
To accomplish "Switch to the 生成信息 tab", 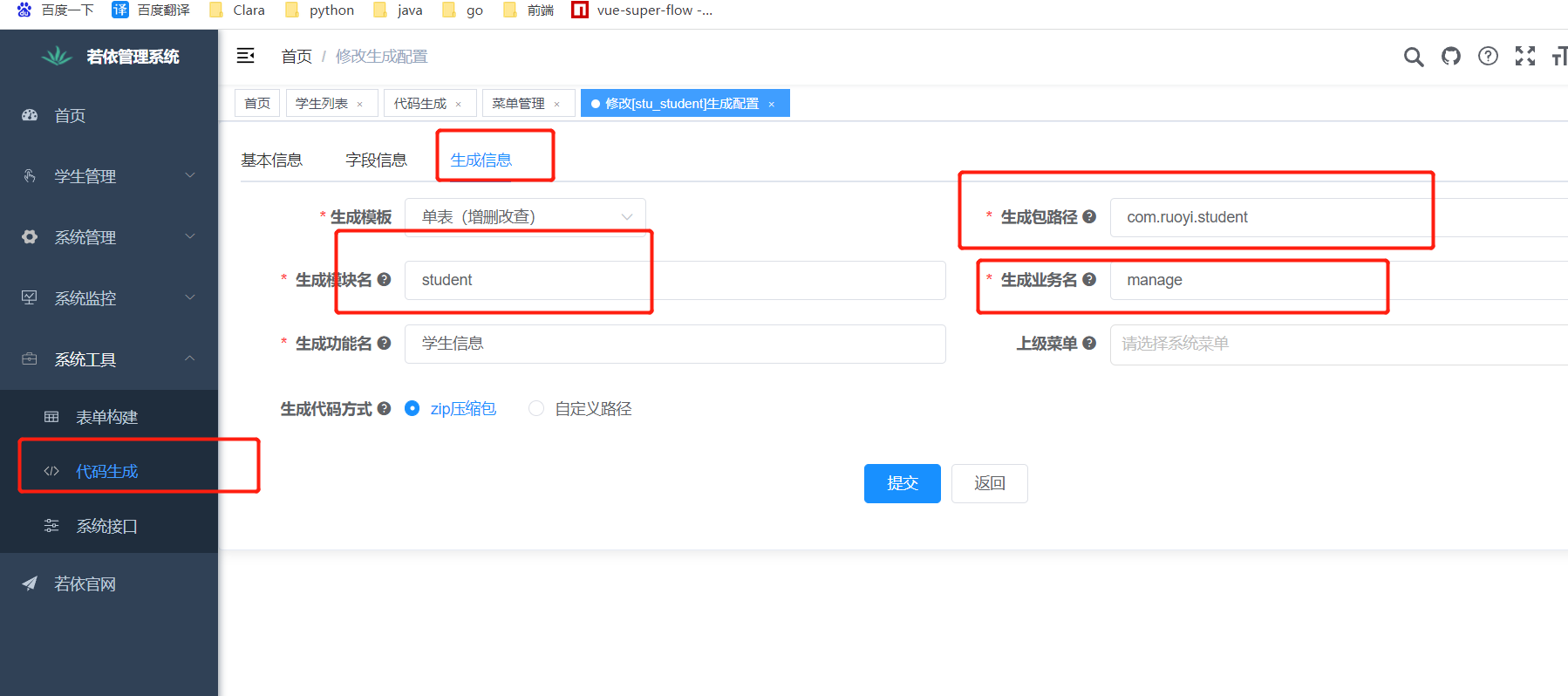I will (x=481, y=160).
